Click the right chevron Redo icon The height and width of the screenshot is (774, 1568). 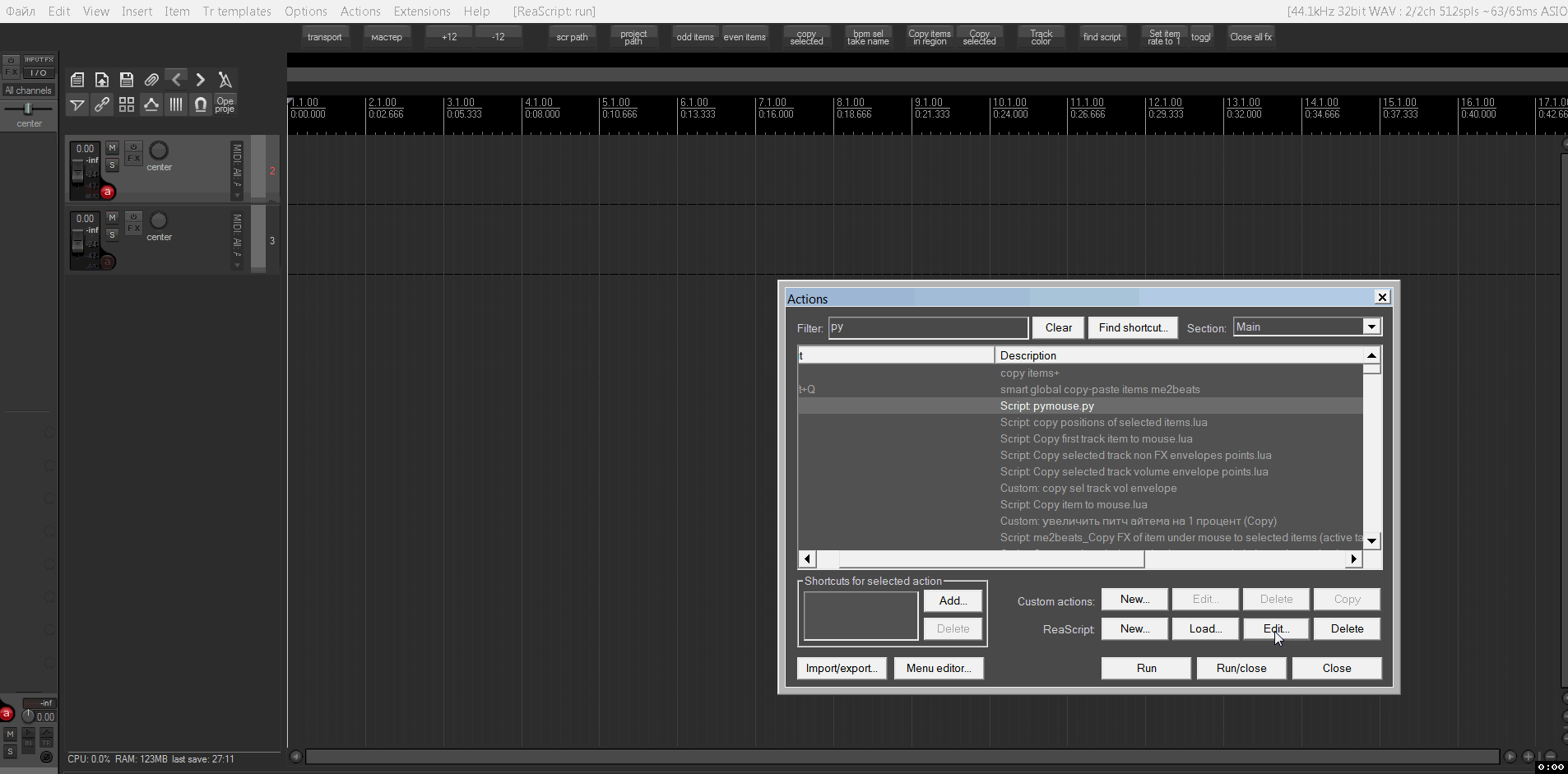click(201, 80)
